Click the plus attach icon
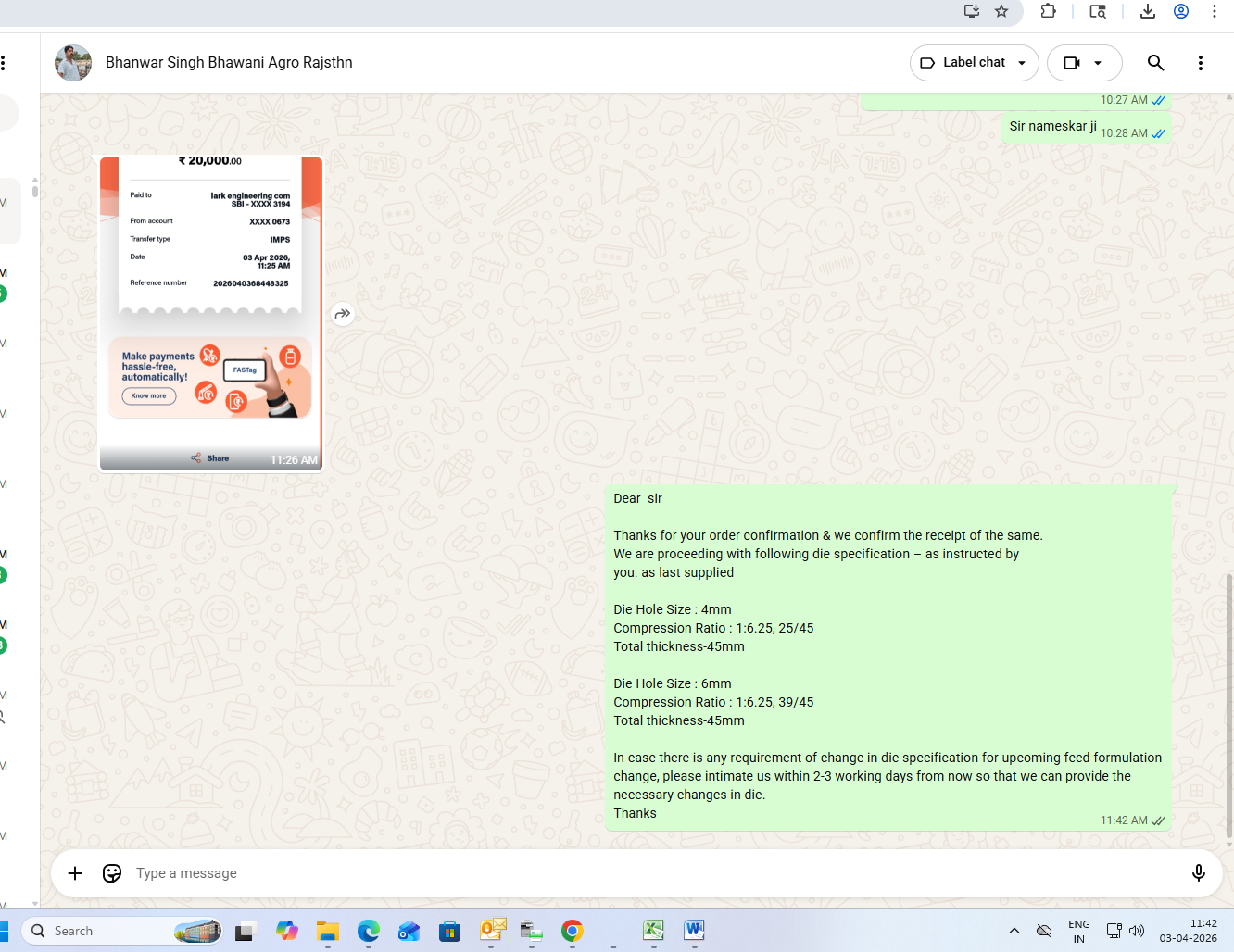The height and width of the screenshot is (952, 1234). 75,873
